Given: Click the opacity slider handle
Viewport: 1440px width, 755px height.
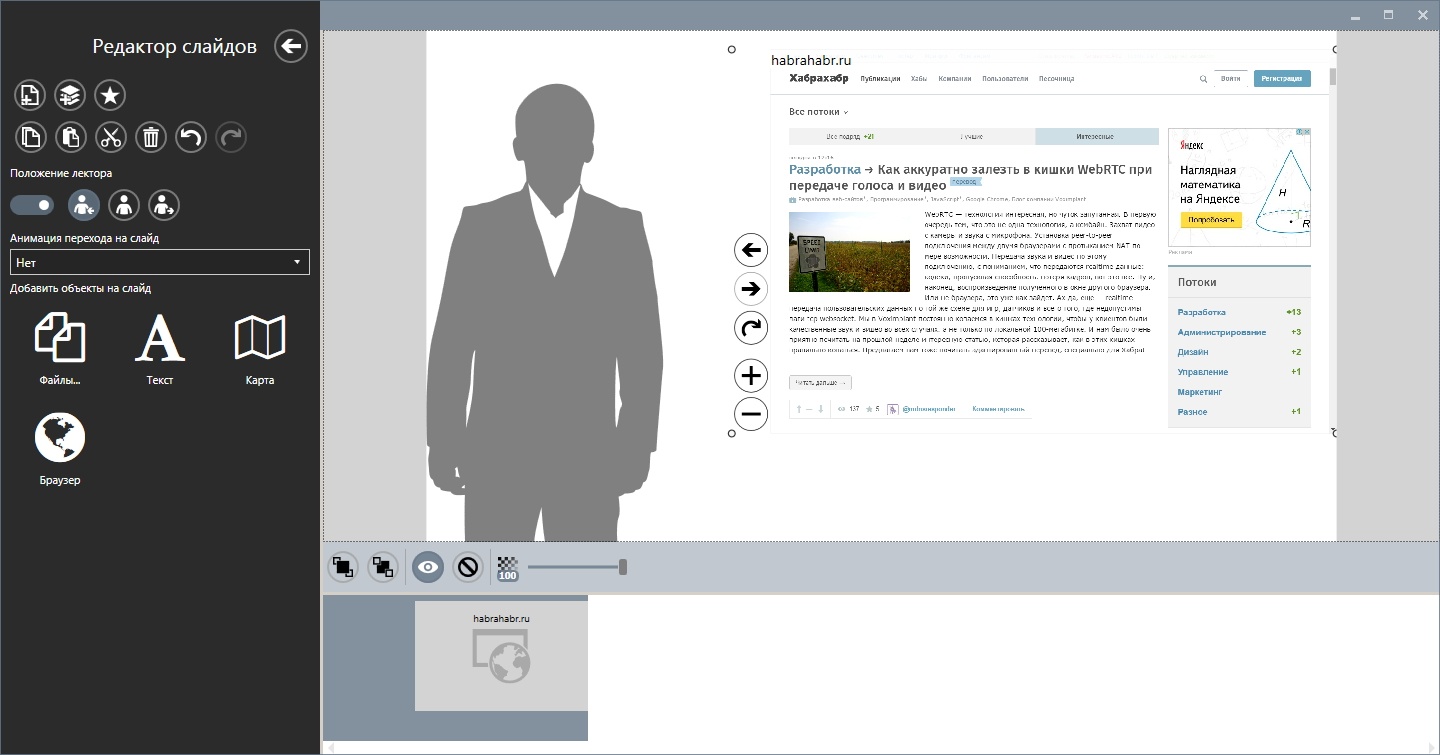Looking at the screenshot, I should 623,567.
